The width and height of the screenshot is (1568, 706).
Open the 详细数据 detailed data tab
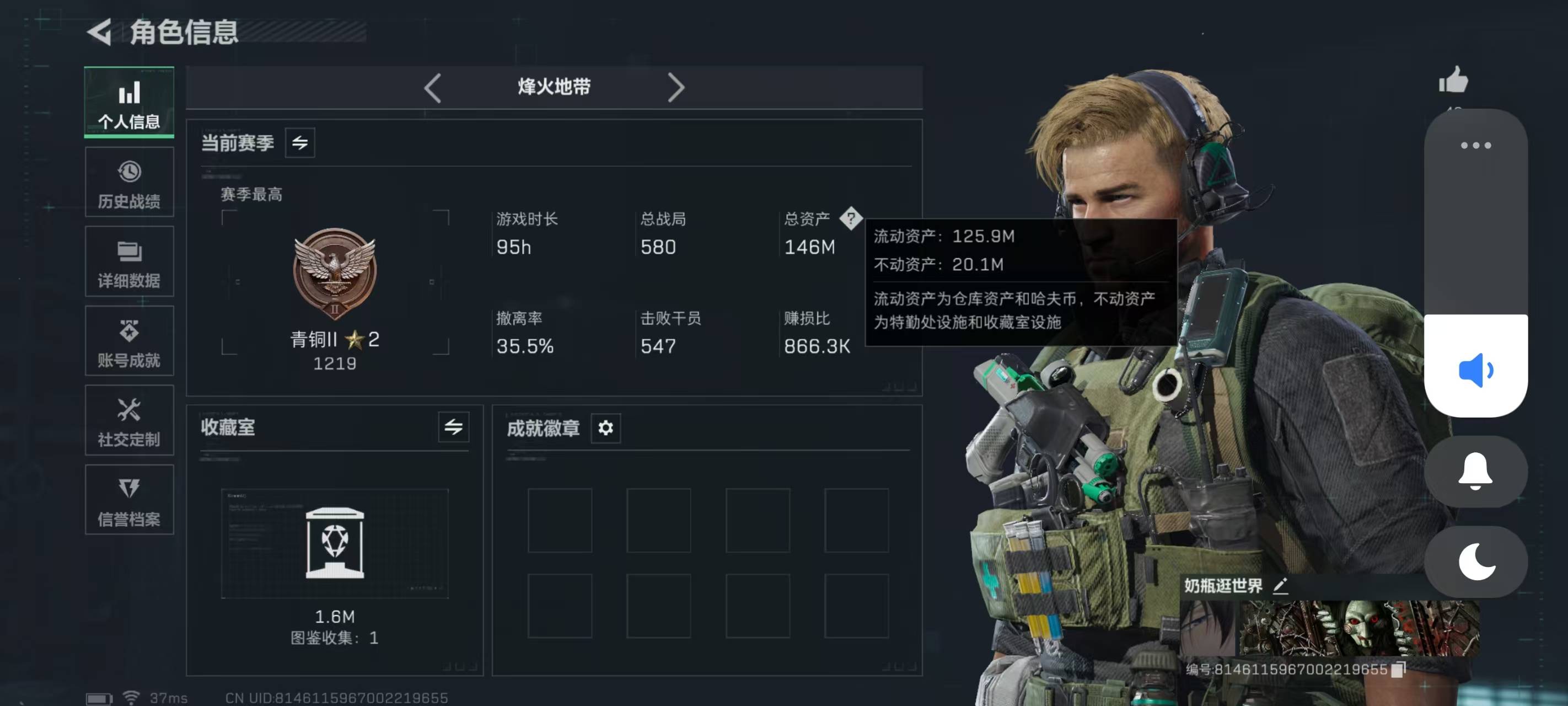coord(129,261)
